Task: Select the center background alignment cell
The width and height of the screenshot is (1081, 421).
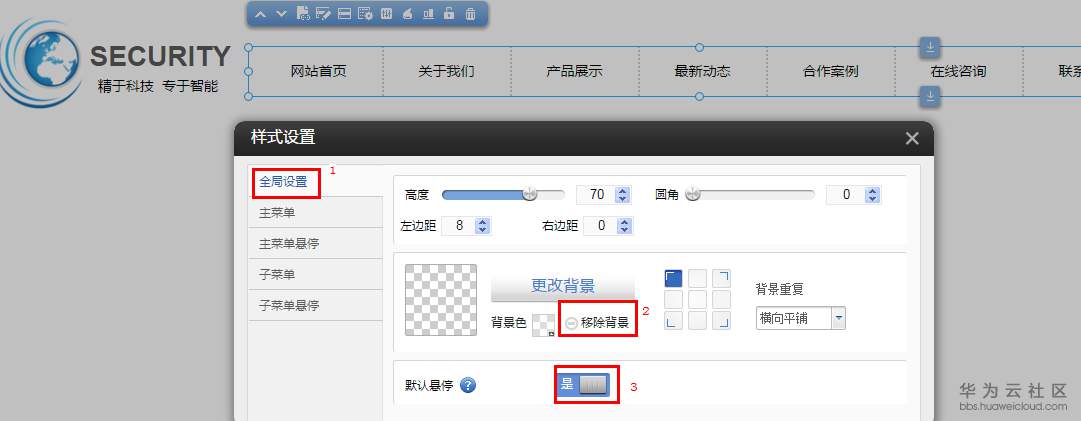Action: (698, 299)
